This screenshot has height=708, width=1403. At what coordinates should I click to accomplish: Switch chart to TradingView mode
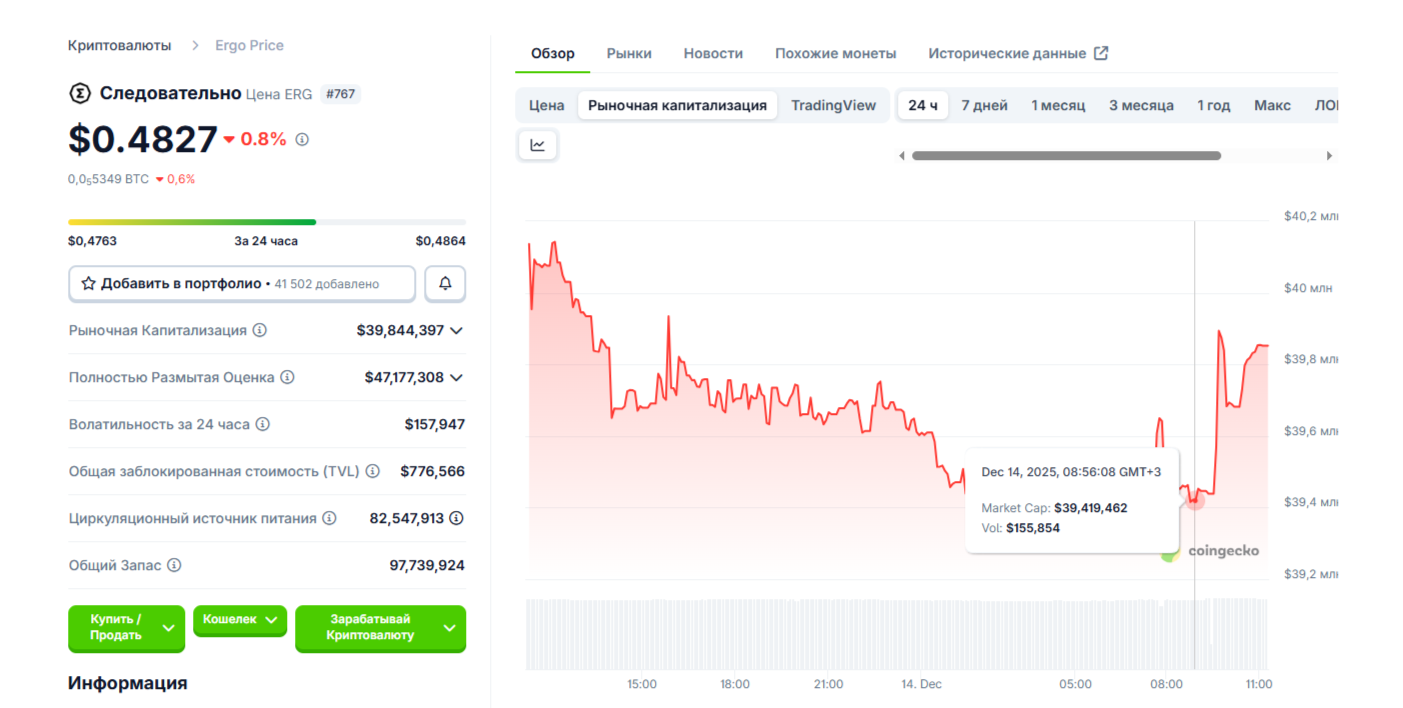click(x=833, y=105)
